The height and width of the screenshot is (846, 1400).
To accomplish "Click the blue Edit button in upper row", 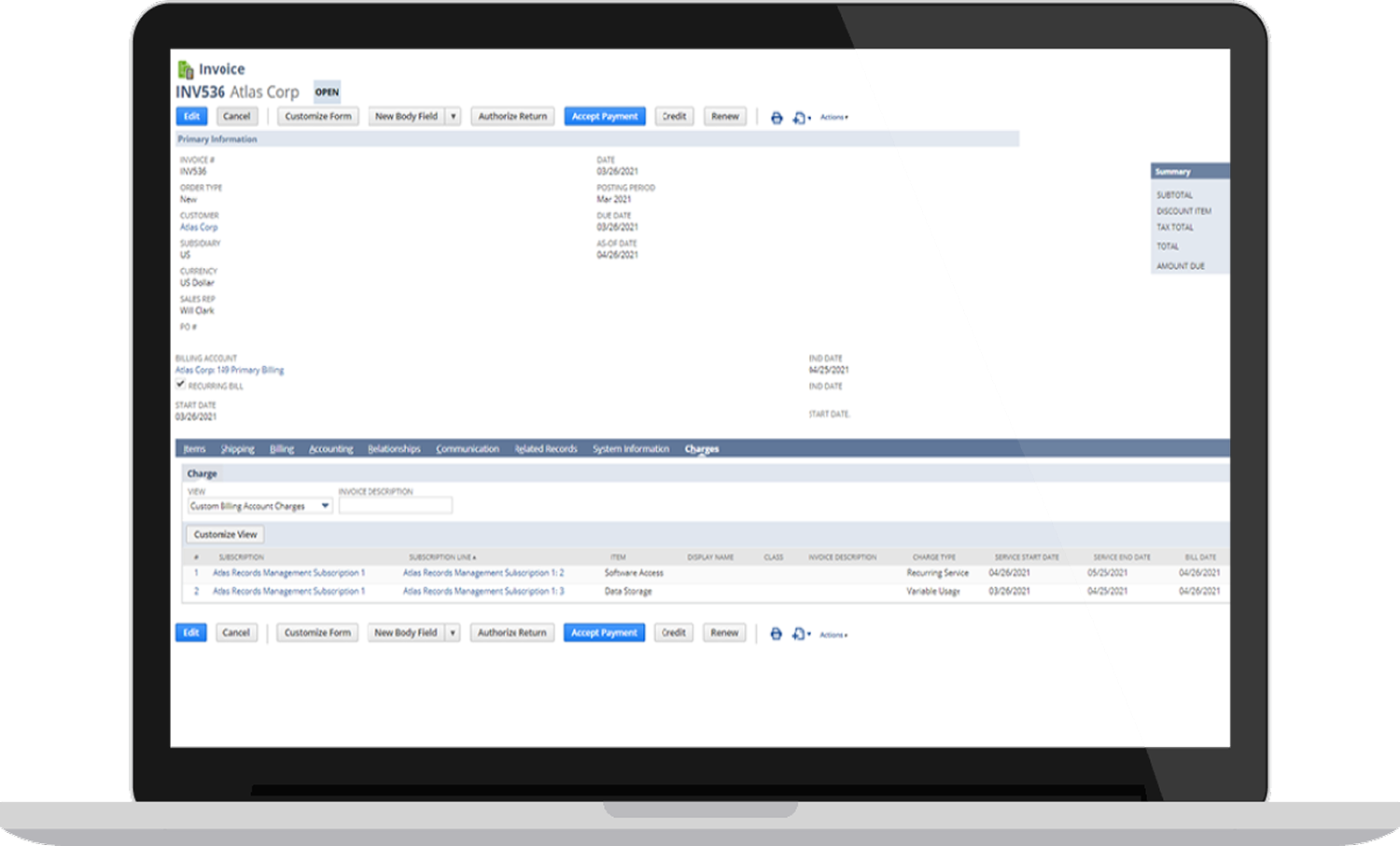I will click(x=191, y=117).
